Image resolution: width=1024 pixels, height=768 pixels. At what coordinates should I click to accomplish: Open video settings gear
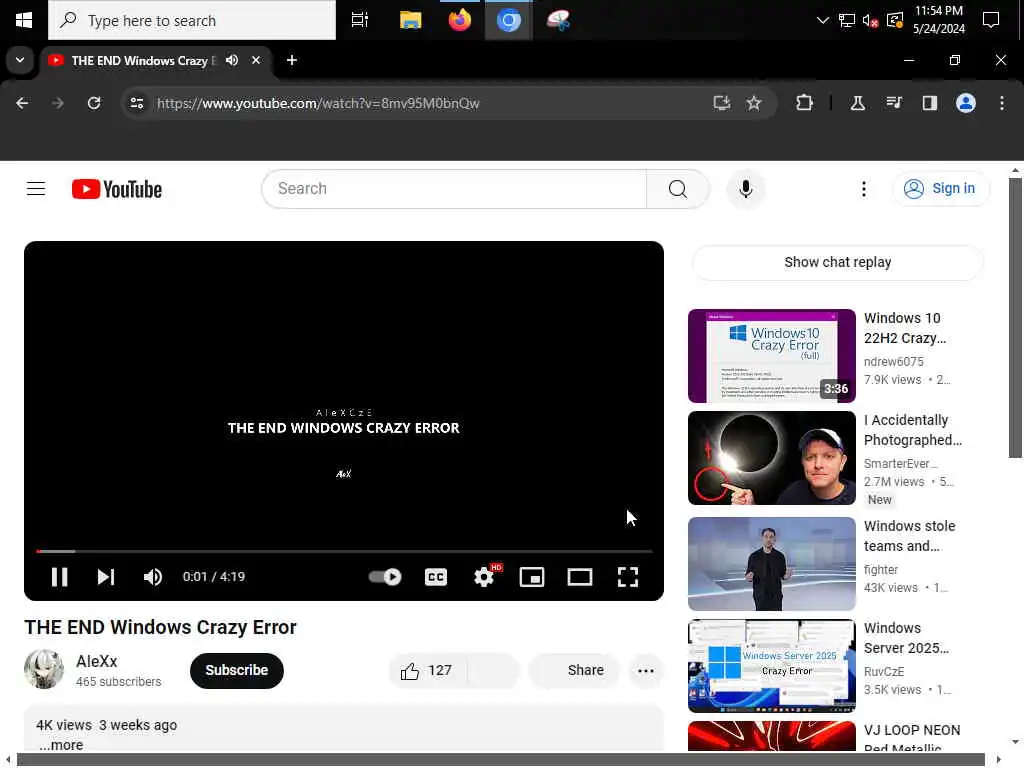tap(485, 577)
